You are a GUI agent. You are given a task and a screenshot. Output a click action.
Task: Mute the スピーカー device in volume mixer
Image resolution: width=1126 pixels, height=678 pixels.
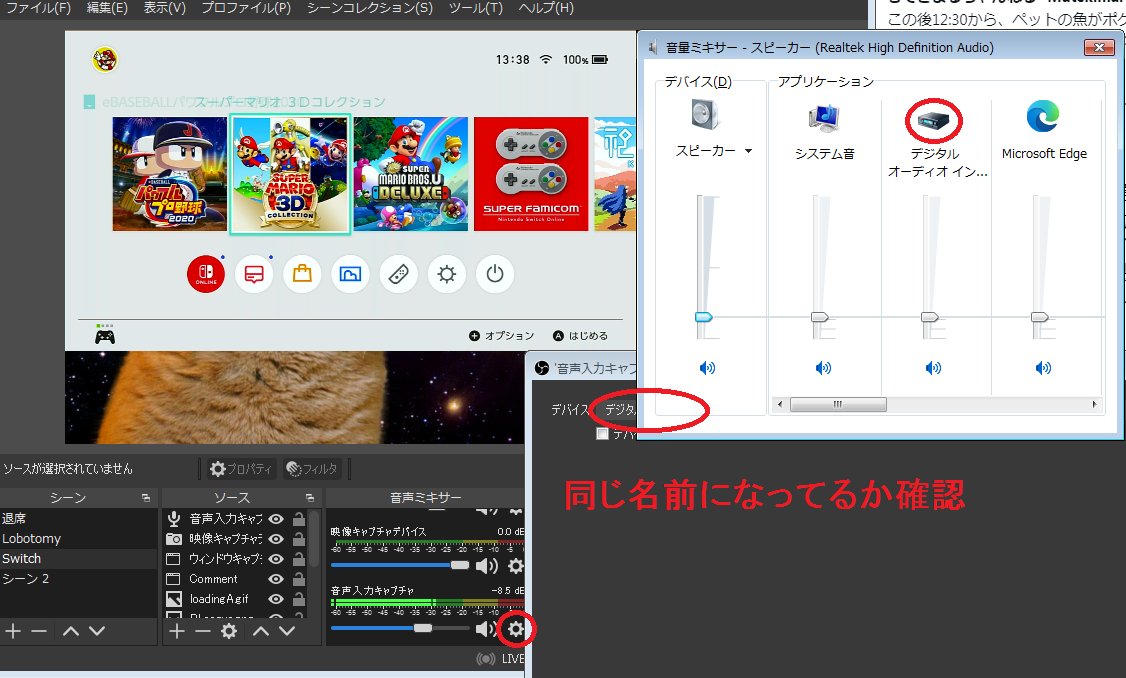point(707,368)
